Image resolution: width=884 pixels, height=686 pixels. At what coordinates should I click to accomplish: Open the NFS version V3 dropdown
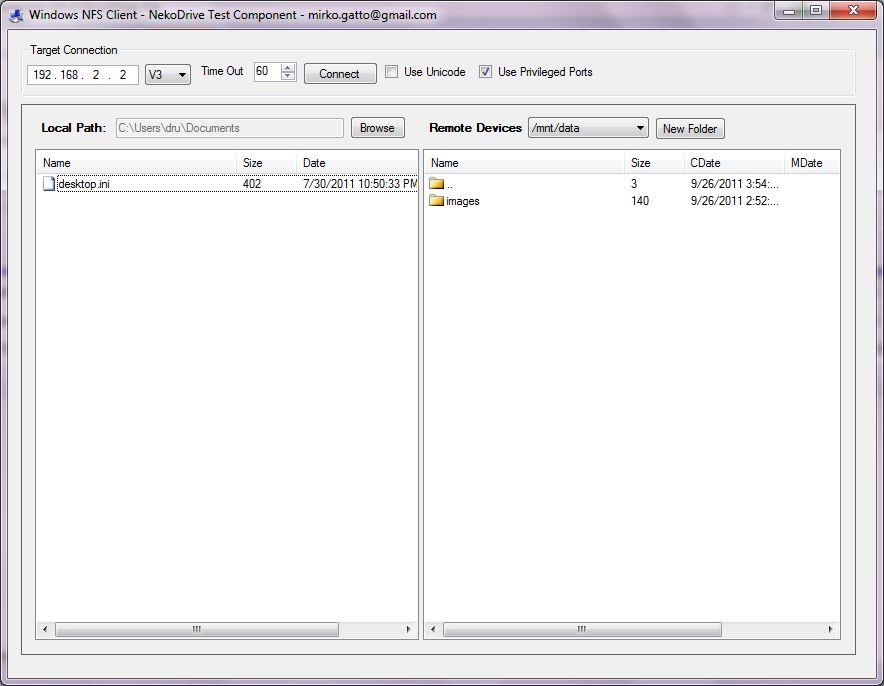(x=168, y=74)
